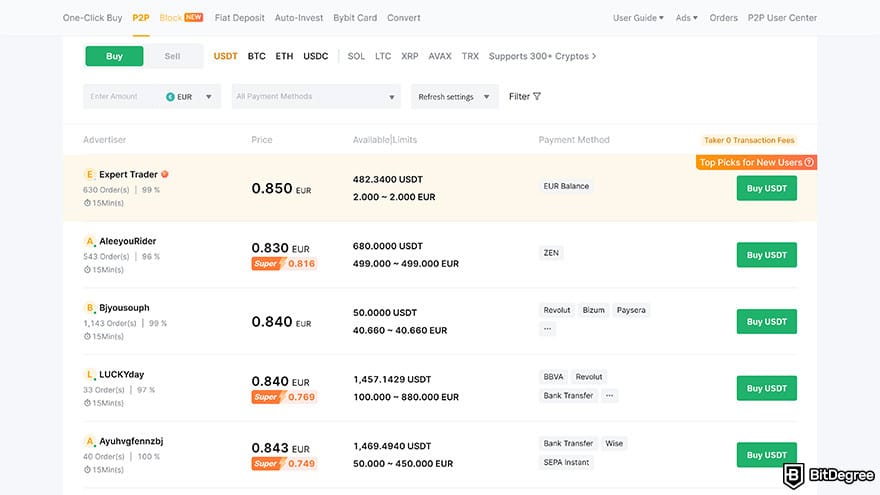The image size is (880, 495).
Task: Click the Top Picks help question icon
Action: point(809,162)
